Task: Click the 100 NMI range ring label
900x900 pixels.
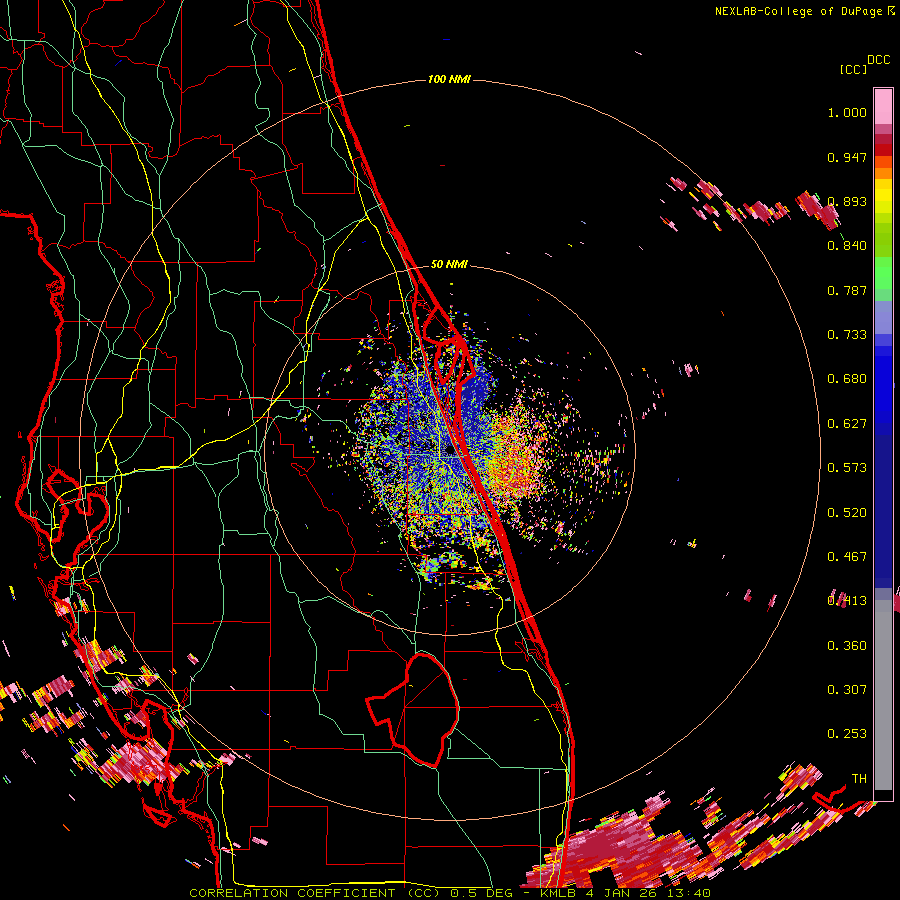Action: coord(449,79)
